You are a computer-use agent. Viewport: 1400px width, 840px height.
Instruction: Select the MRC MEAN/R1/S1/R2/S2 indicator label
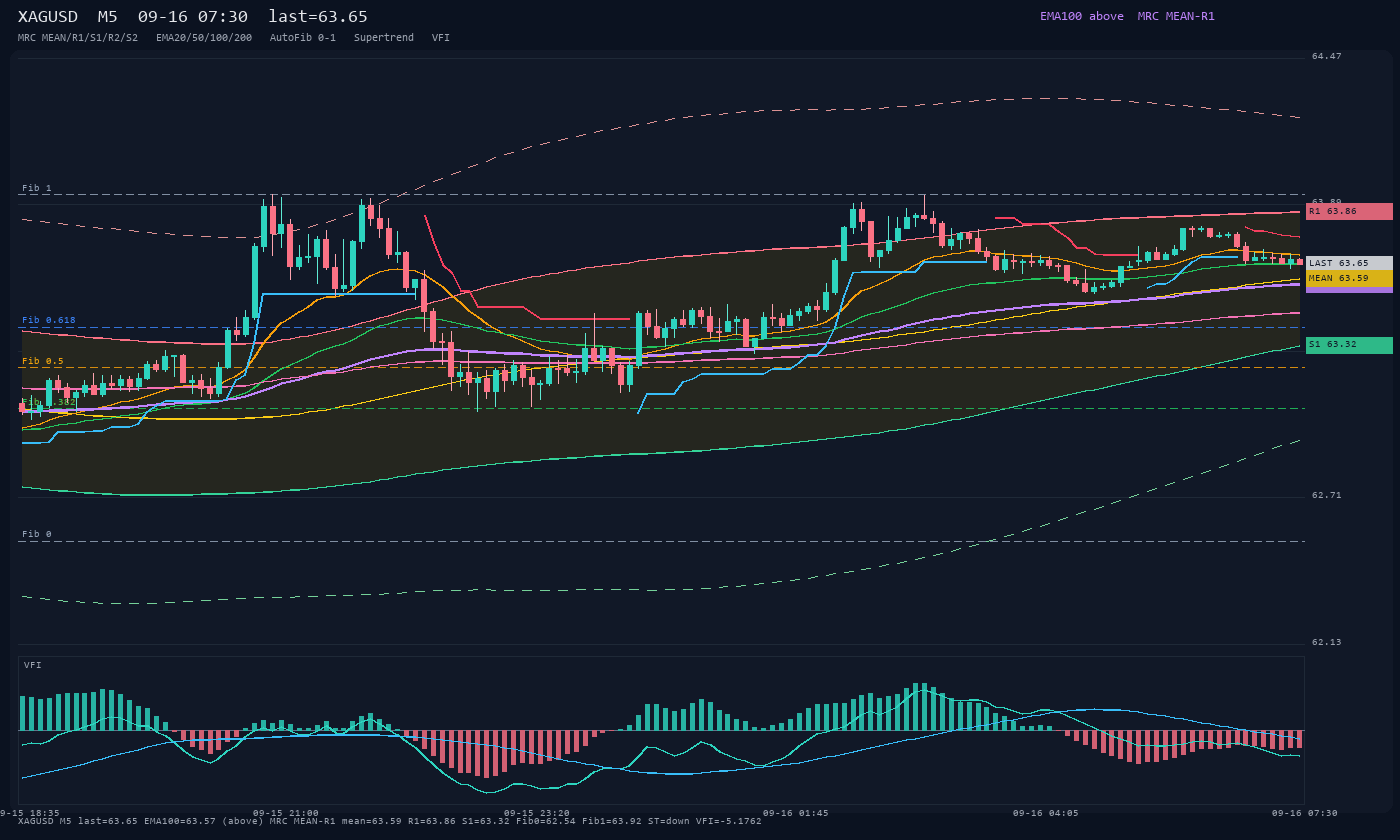point(78,38)
